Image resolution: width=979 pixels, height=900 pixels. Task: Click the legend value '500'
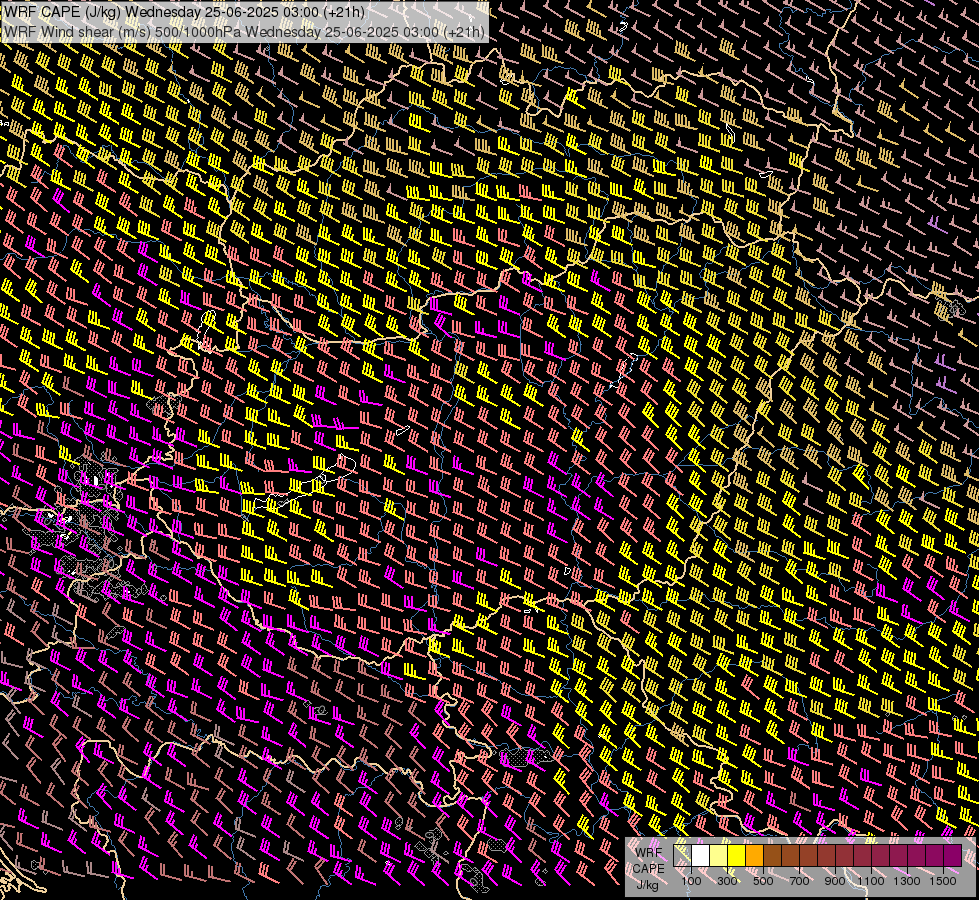(763, 881)
